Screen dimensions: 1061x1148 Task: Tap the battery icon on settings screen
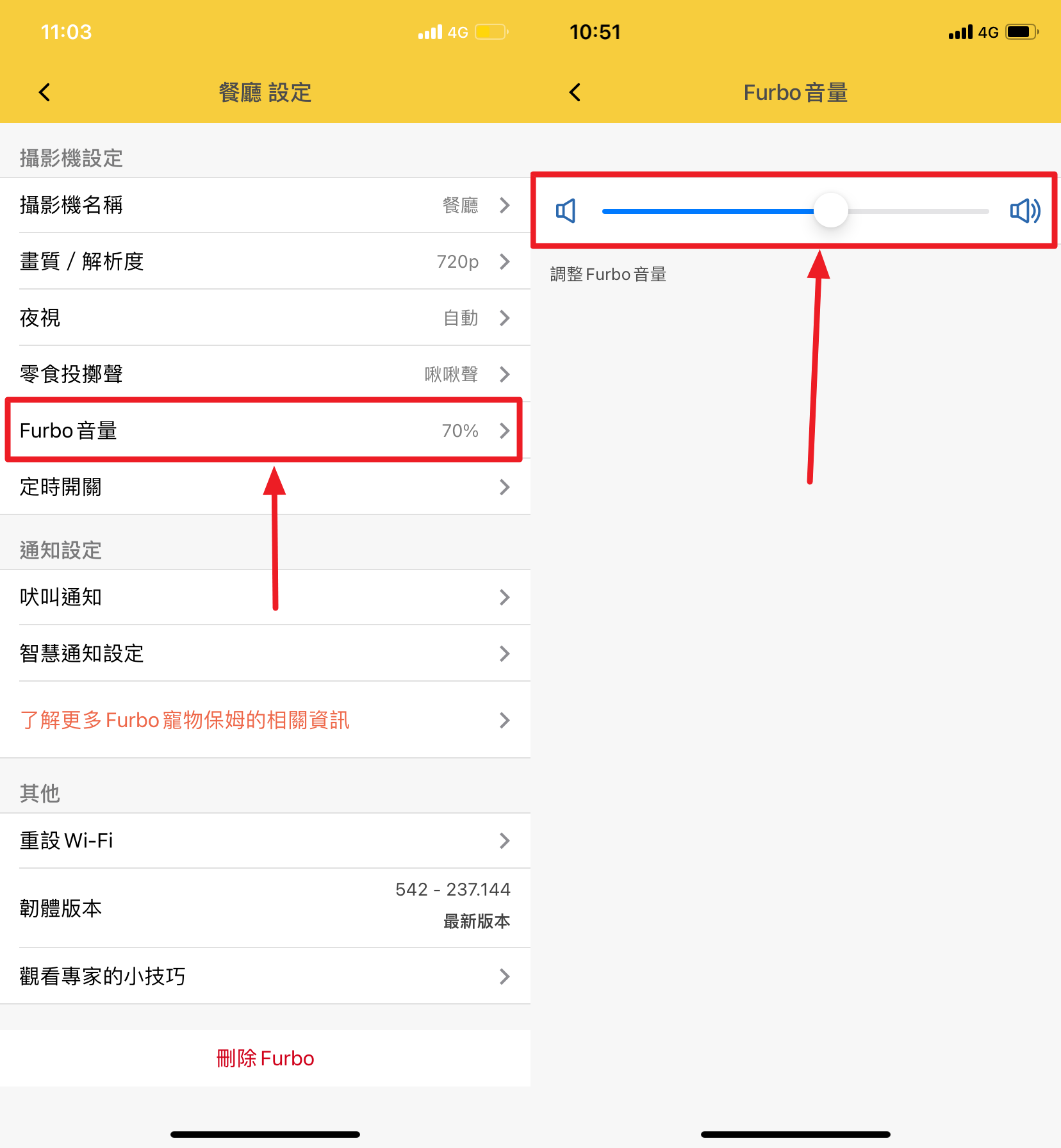point(492,31)
